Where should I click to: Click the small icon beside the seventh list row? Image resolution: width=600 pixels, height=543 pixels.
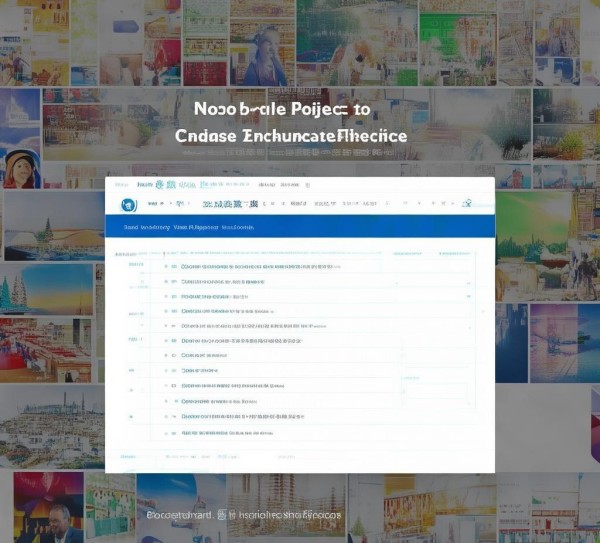[x=174, y=355]
